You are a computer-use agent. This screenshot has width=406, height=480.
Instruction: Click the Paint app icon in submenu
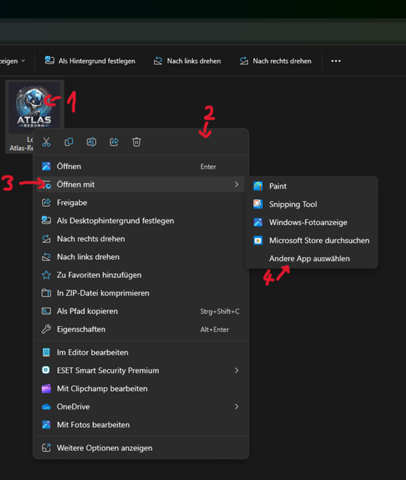tap(258, 186)
